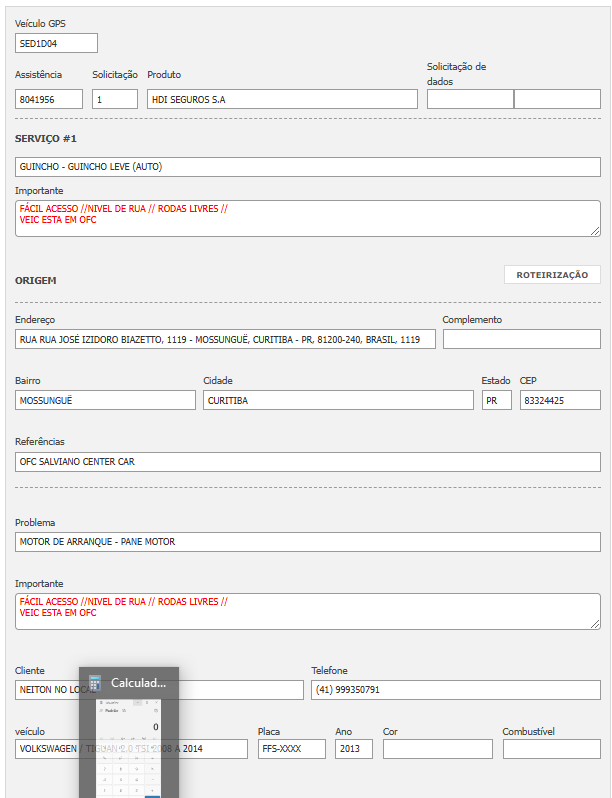Select the CEP field
This screenshot has width=612, height=798.
[x=560, y=400]
